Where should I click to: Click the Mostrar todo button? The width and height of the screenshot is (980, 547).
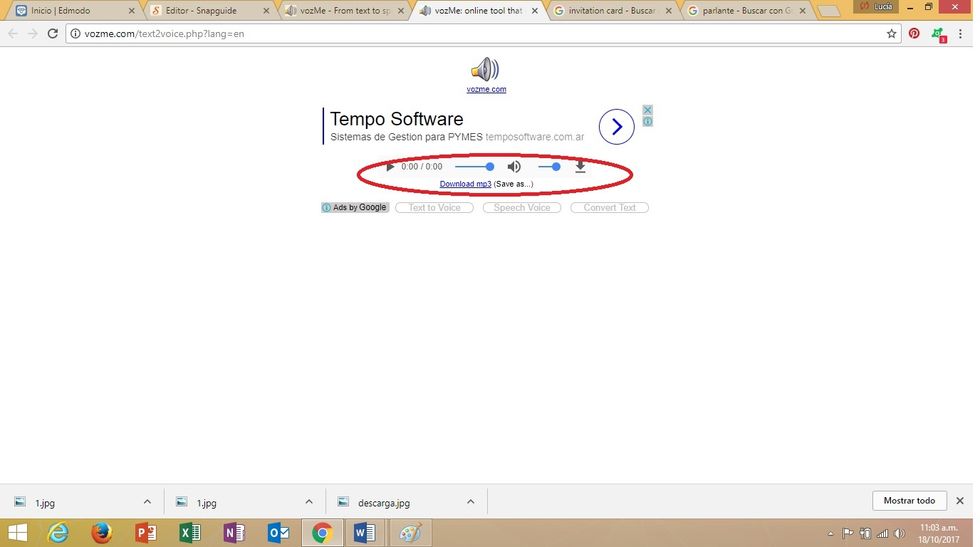(910, 501)
